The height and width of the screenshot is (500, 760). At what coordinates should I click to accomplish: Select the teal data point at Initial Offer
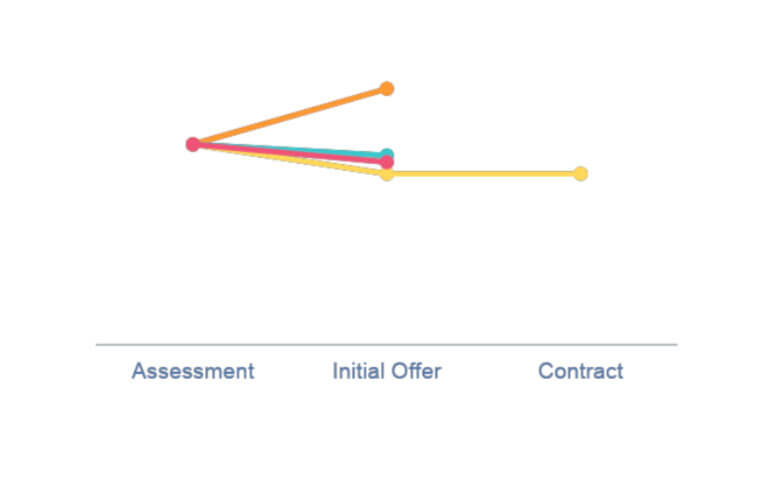(387, 154)
